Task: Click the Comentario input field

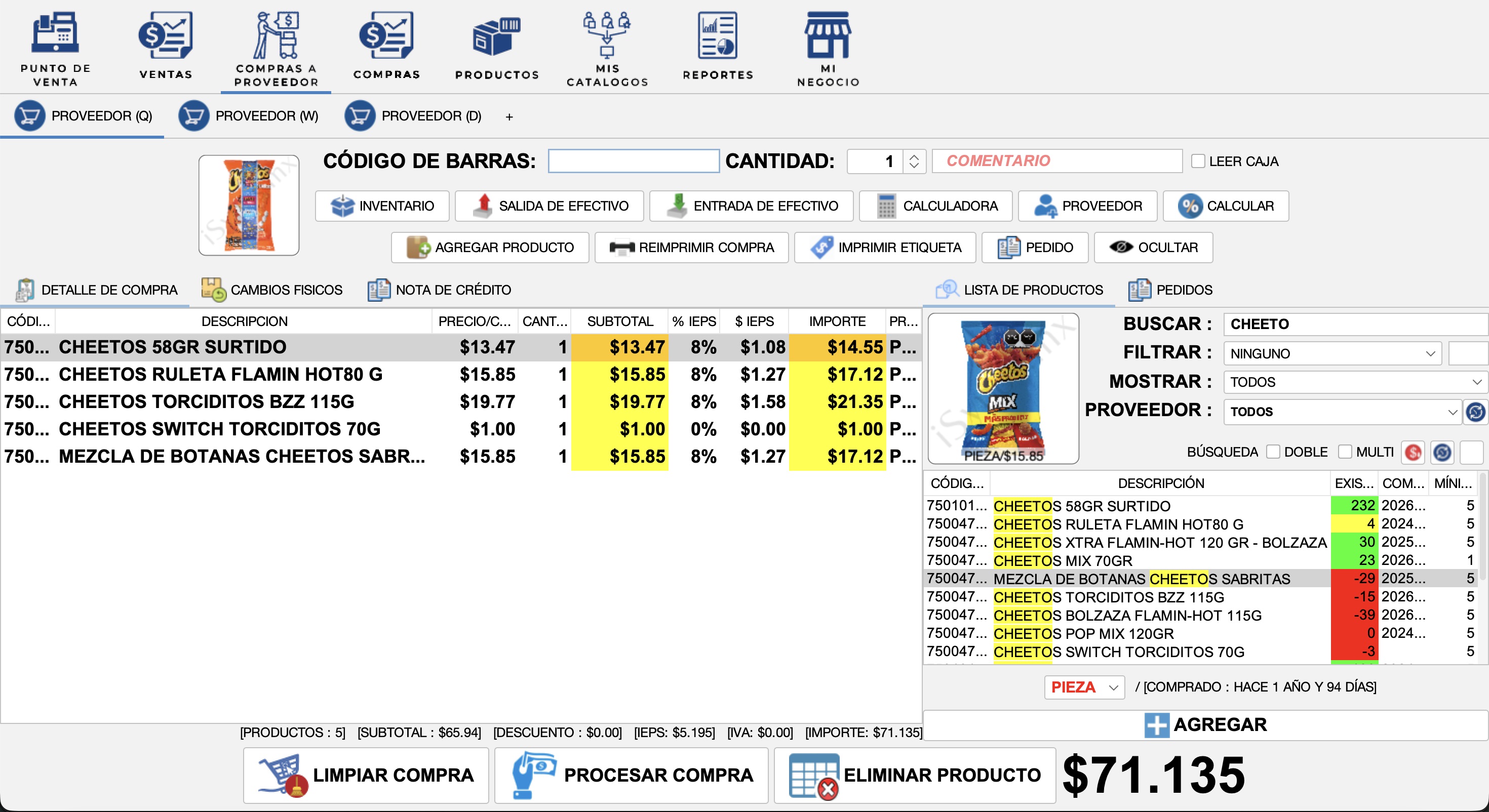Action: 1056,161
